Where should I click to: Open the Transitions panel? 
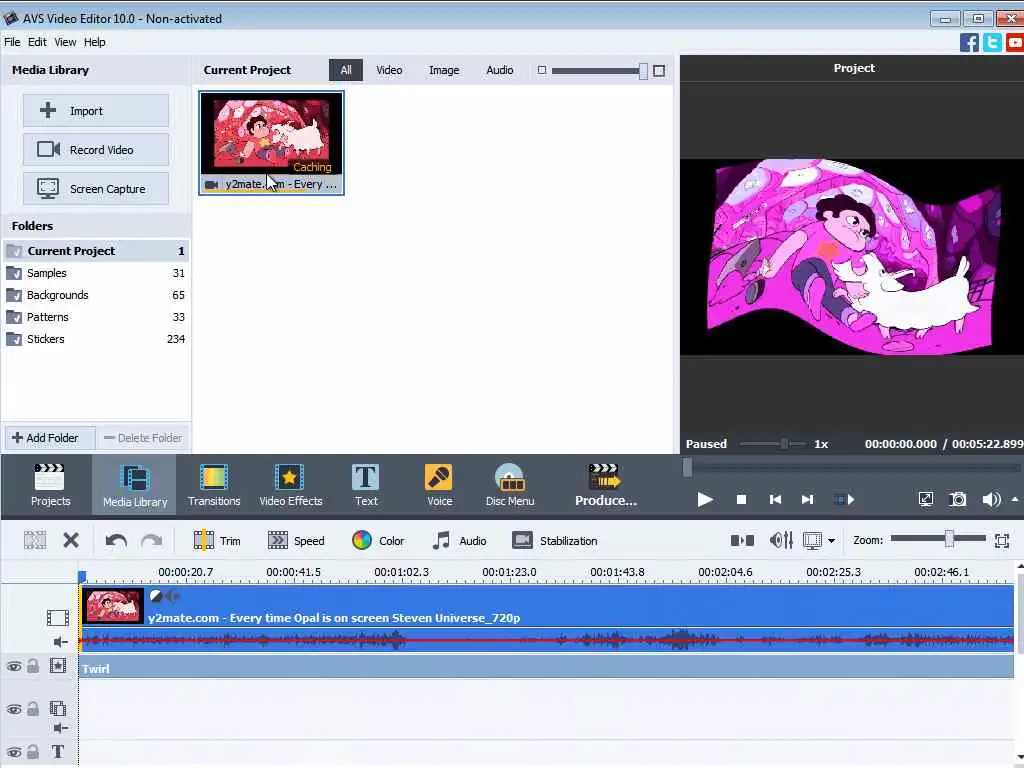pos(214,485)
